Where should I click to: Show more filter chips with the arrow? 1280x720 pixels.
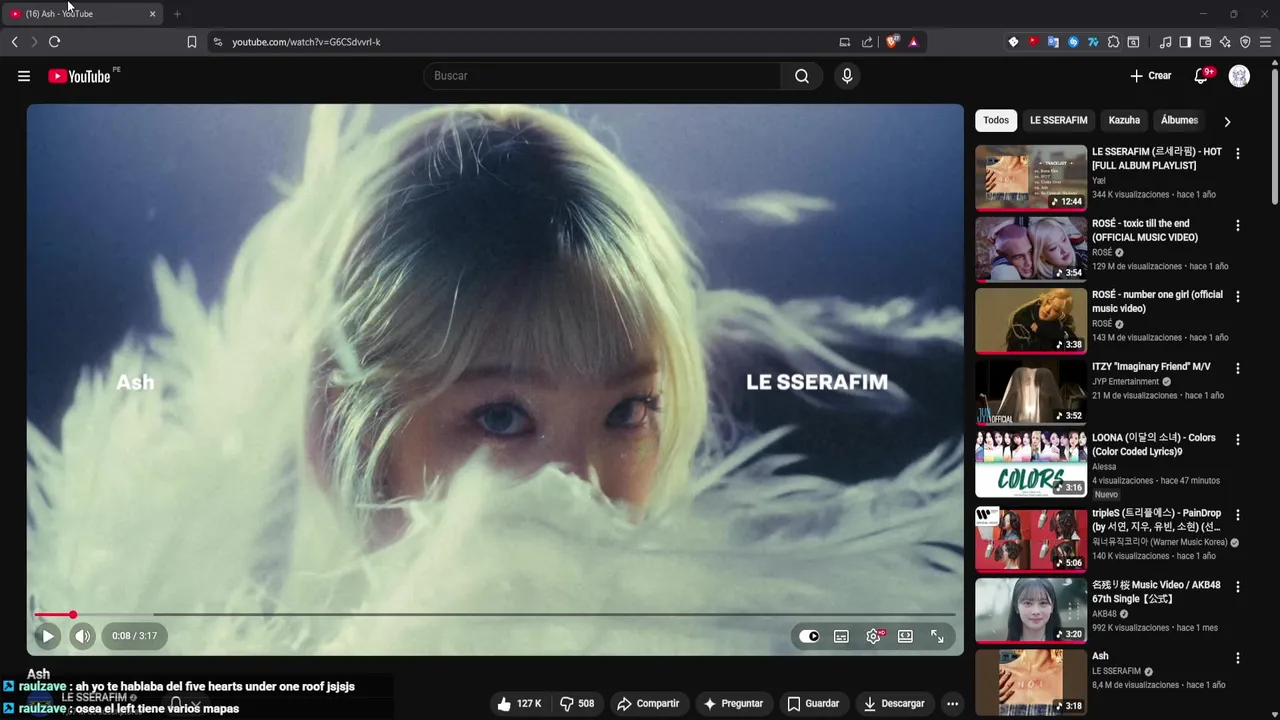[x=1227, y=121]
